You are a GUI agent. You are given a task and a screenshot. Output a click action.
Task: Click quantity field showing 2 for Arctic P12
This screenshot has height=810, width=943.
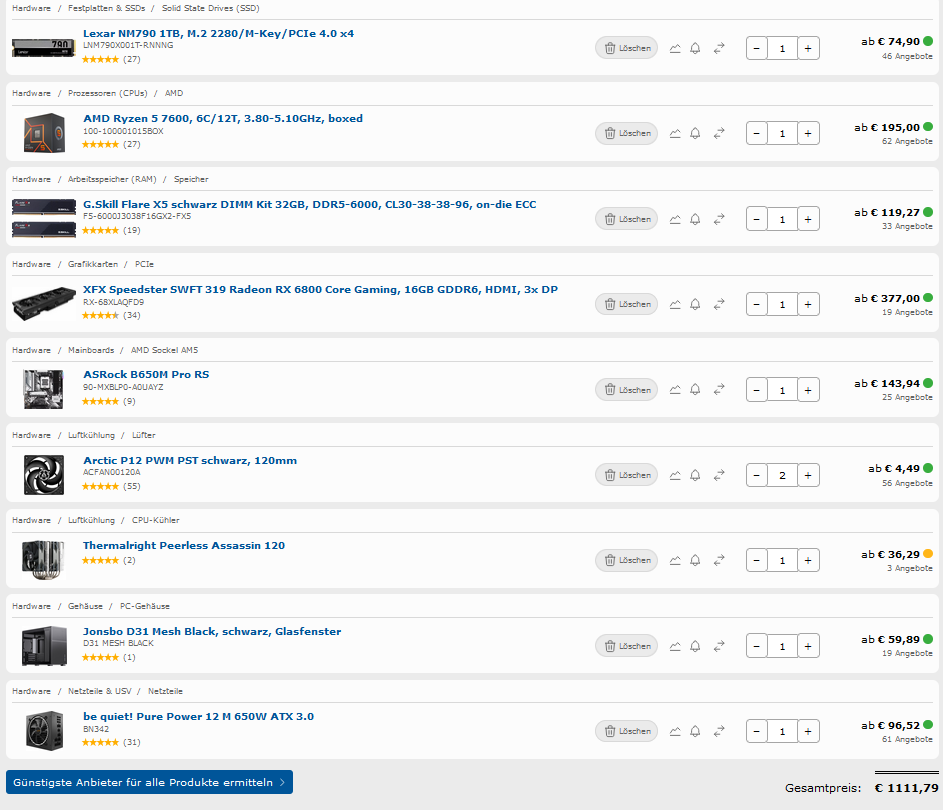(x=782, y=476)
